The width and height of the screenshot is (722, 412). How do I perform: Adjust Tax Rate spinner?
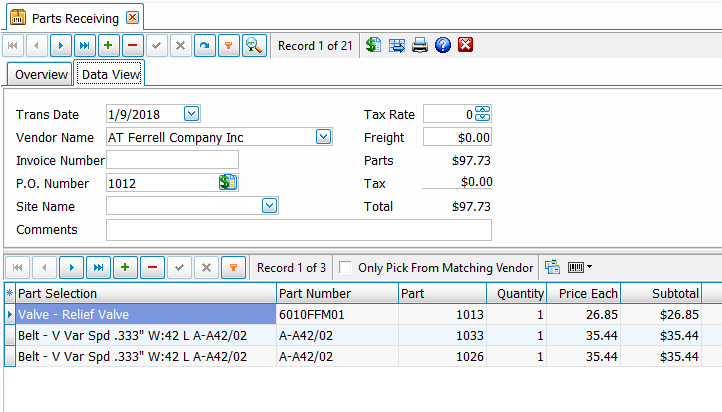[x=483, y=113]
